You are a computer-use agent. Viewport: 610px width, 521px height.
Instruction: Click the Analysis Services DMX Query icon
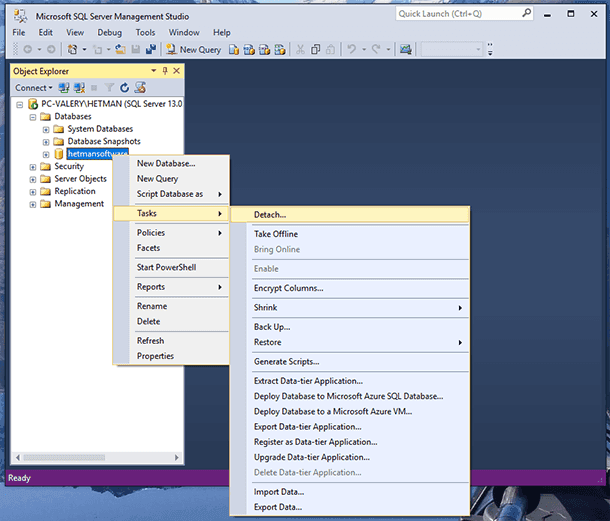coord(265,49)
